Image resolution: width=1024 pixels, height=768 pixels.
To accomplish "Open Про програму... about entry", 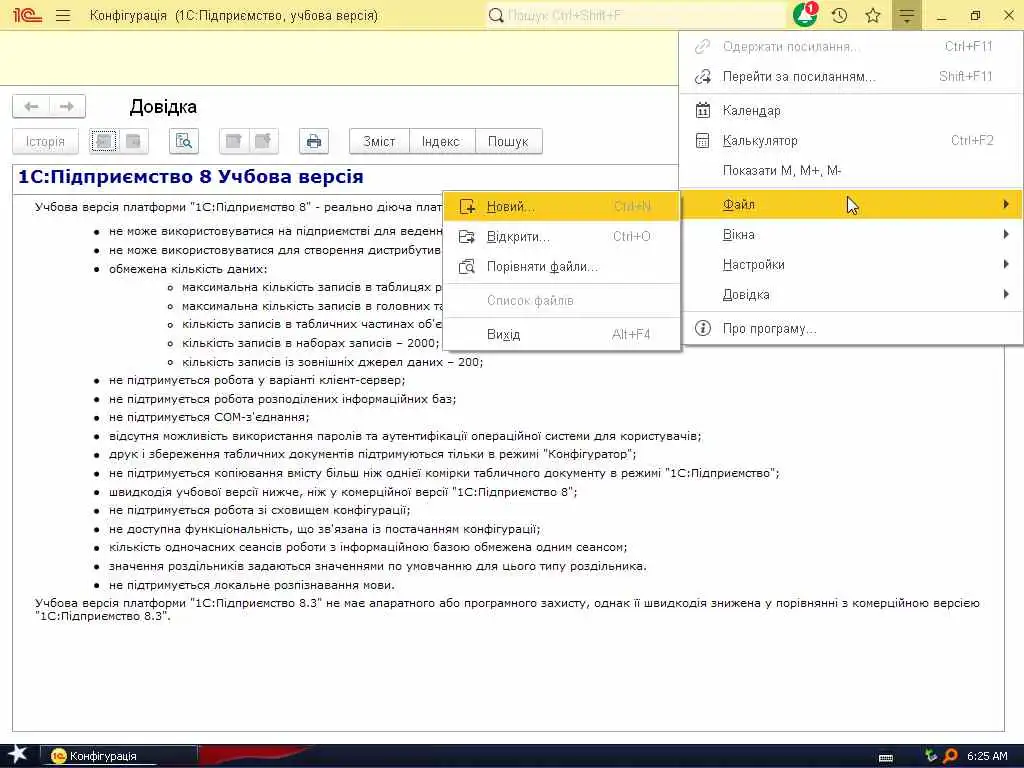I will [x=851, y=328].
